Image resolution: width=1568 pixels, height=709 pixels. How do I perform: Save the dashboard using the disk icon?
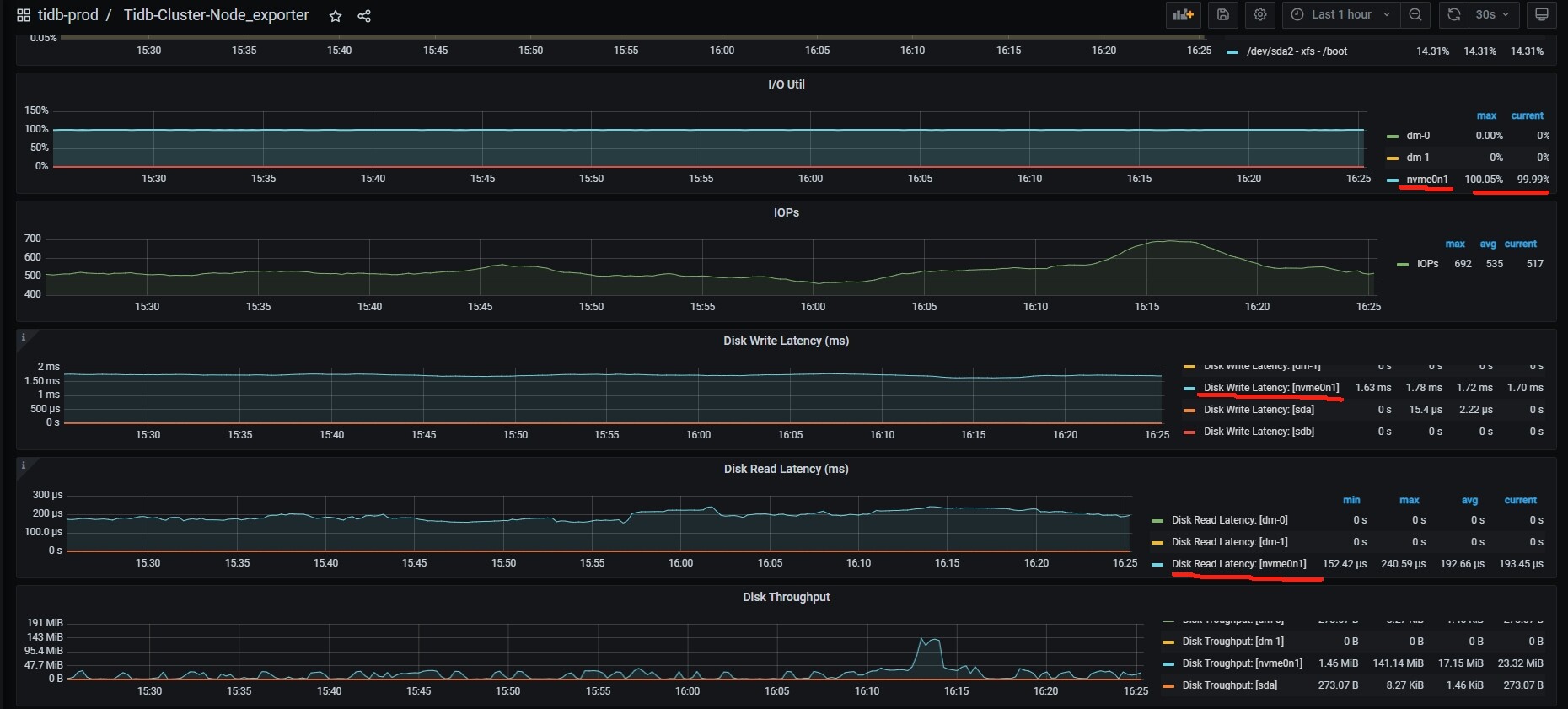pyautogui.click(x=1223, y=14)
